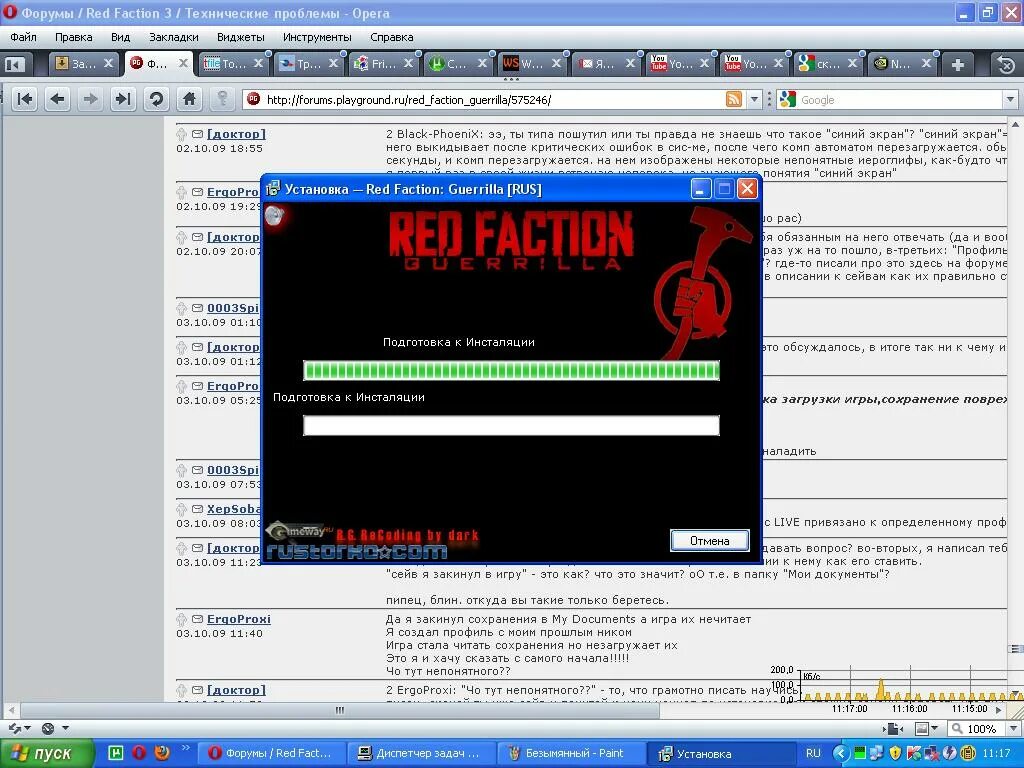1024x768 pixels.
Task: Click the green quick launch icon
Action: [116, 753]
